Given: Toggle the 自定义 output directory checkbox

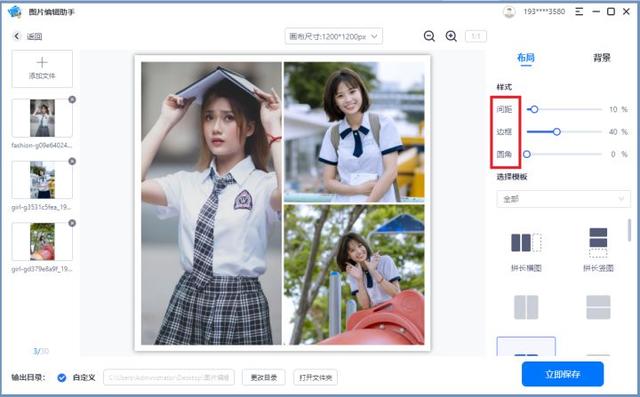Looking at the screenshot, I should pyautogui.click(x=62, y=377).
